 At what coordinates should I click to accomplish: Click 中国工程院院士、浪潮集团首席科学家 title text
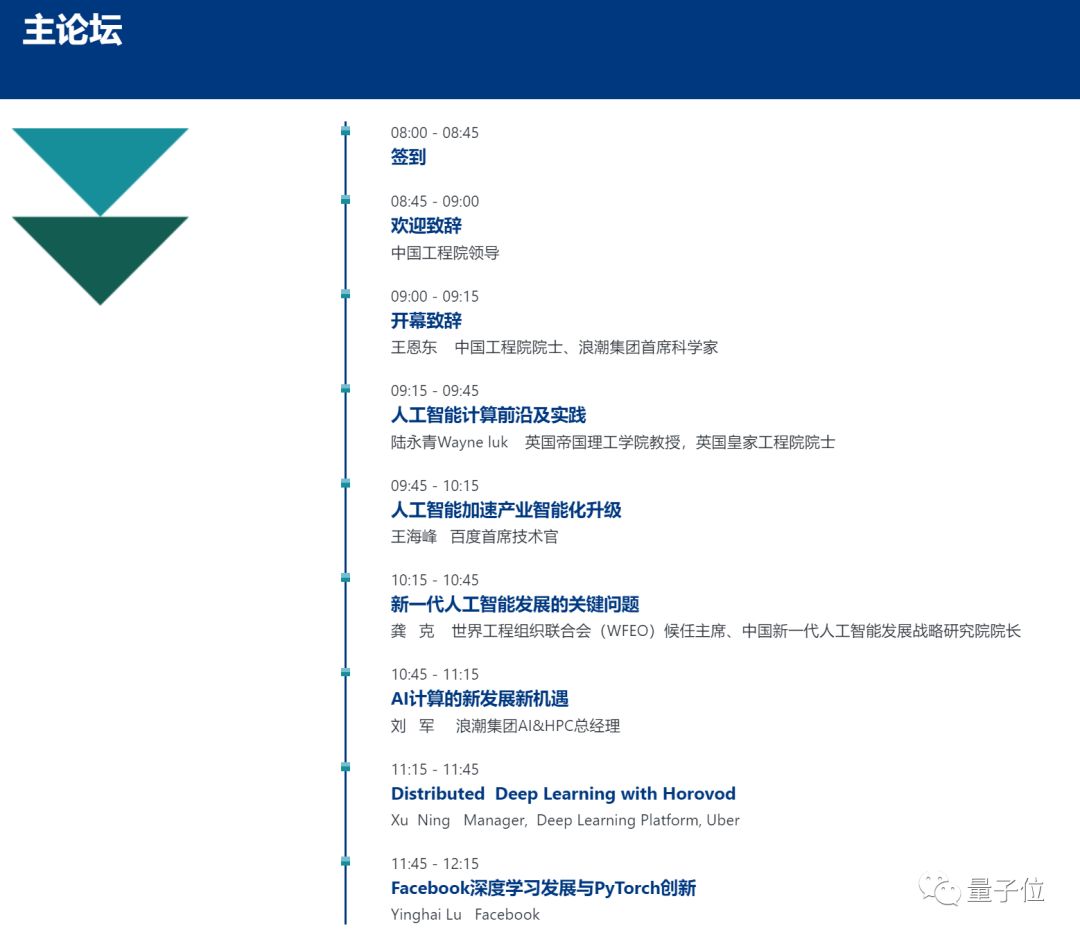(586, 347)
